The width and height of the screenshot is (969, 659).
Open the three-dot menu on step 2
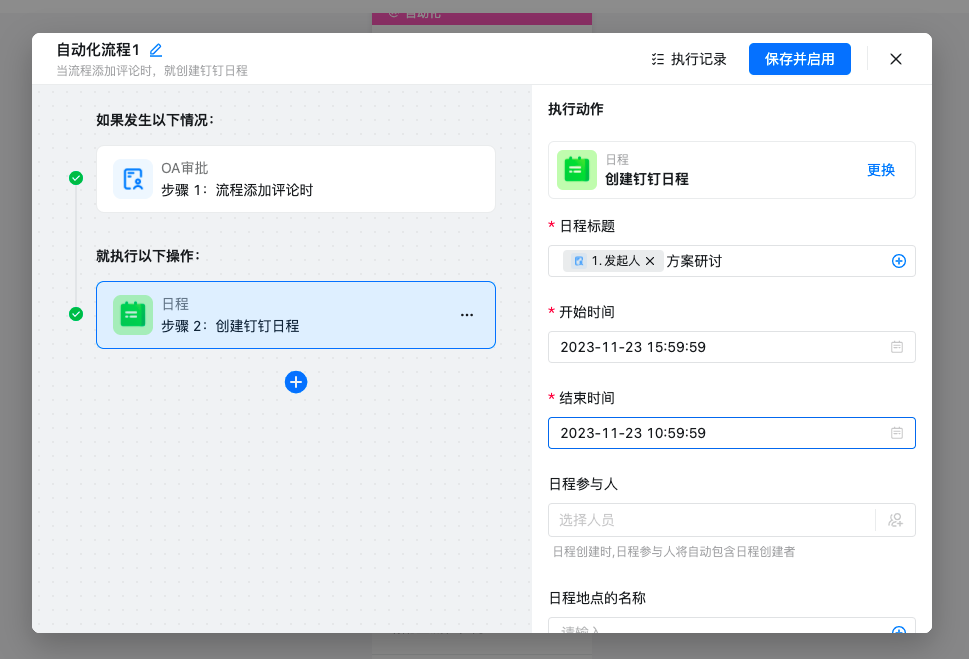coord(467,315)
